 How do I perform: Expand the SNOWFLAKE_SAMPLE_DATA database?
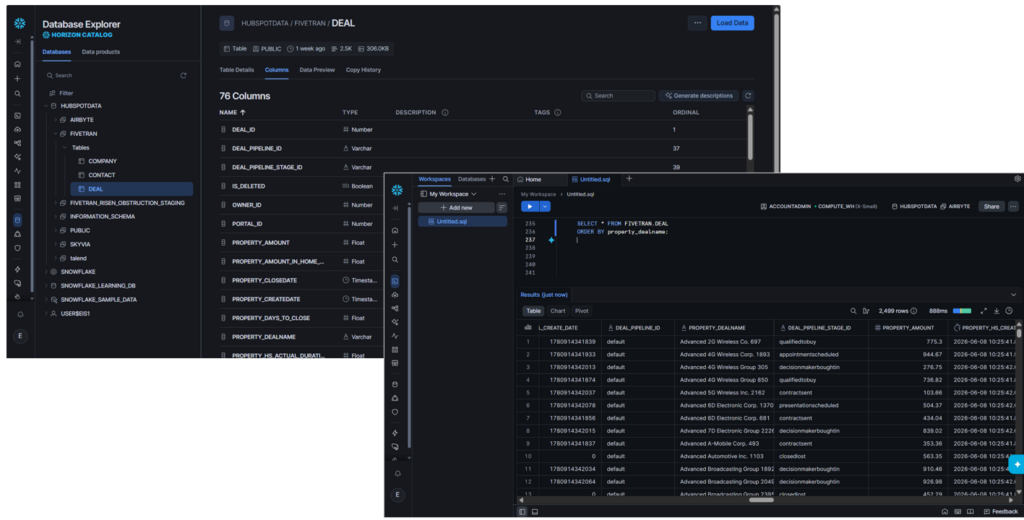(46, 300)
